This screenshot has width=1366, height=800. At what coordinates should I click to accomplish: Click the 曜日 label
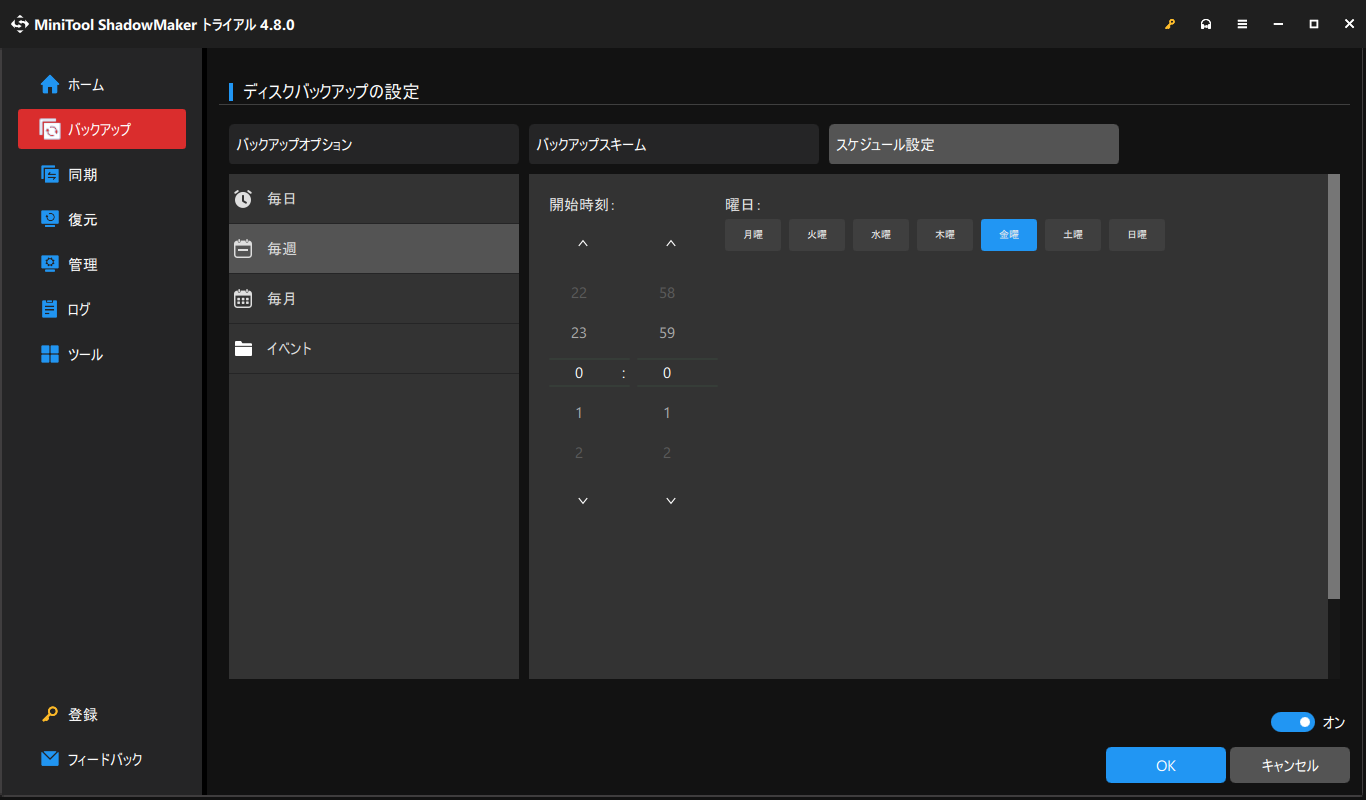click(742, 205)
